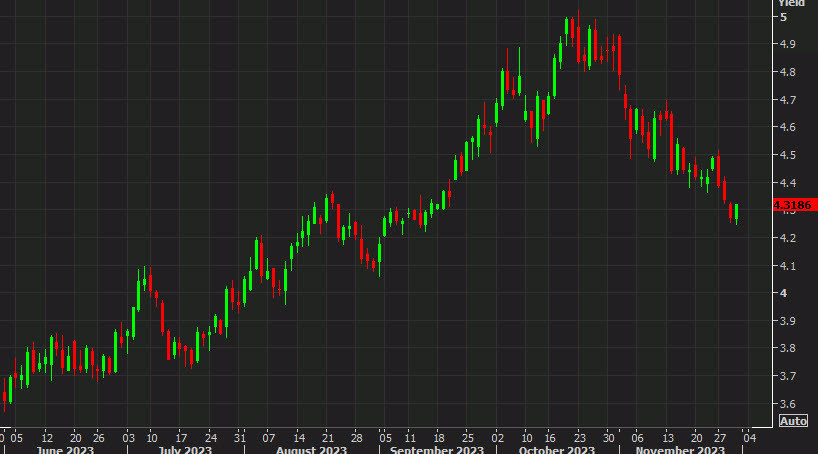Click the 18 date tick label

tap(439, 438)
